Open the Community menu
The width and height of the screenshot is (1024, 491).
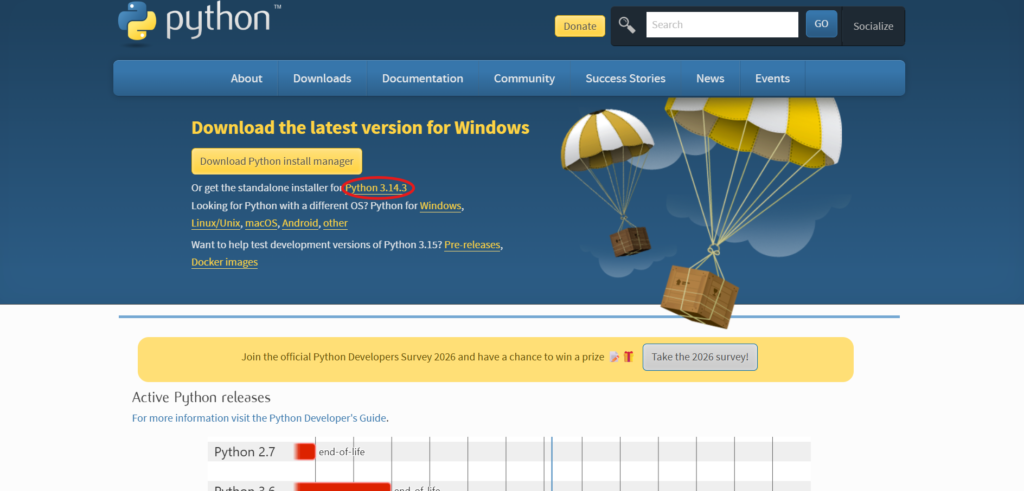point(524,78)
